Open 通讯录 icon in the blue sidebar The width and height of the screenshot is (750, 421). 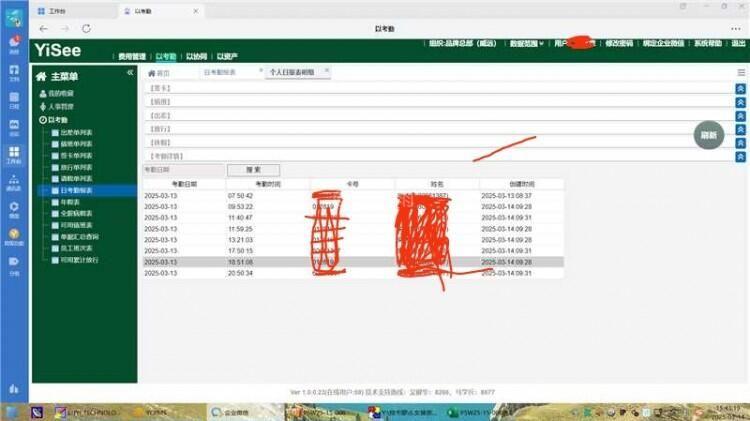coord(14,183)
